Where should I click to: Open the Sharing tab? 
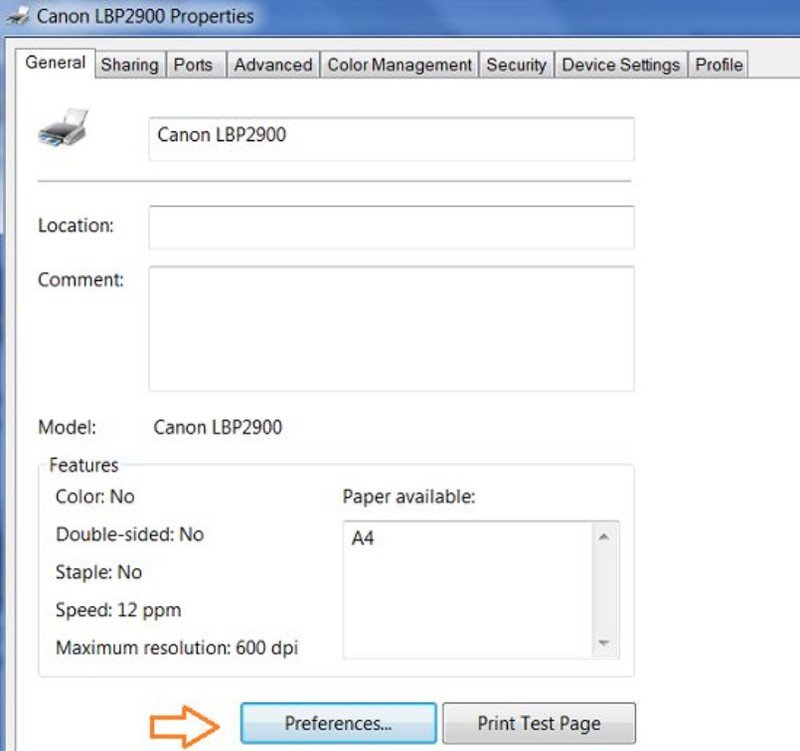click(130, 65)
